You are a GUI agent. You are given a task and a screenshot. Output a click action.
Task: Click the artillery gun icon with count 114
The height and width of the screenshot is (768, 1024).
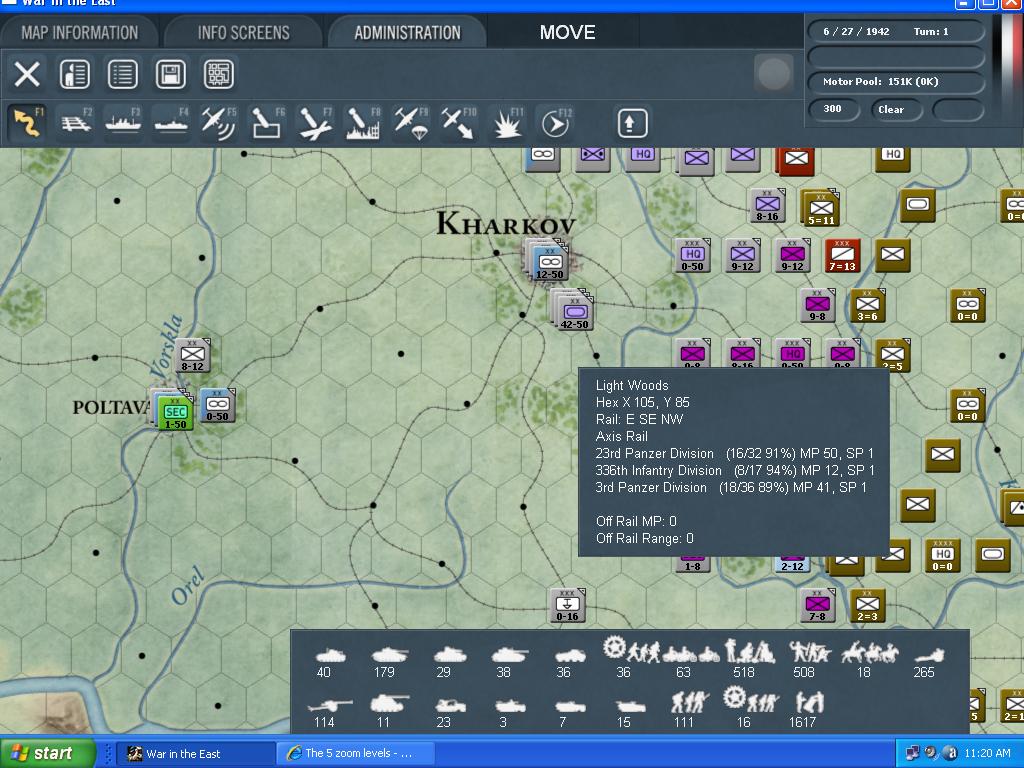point(330,705)
